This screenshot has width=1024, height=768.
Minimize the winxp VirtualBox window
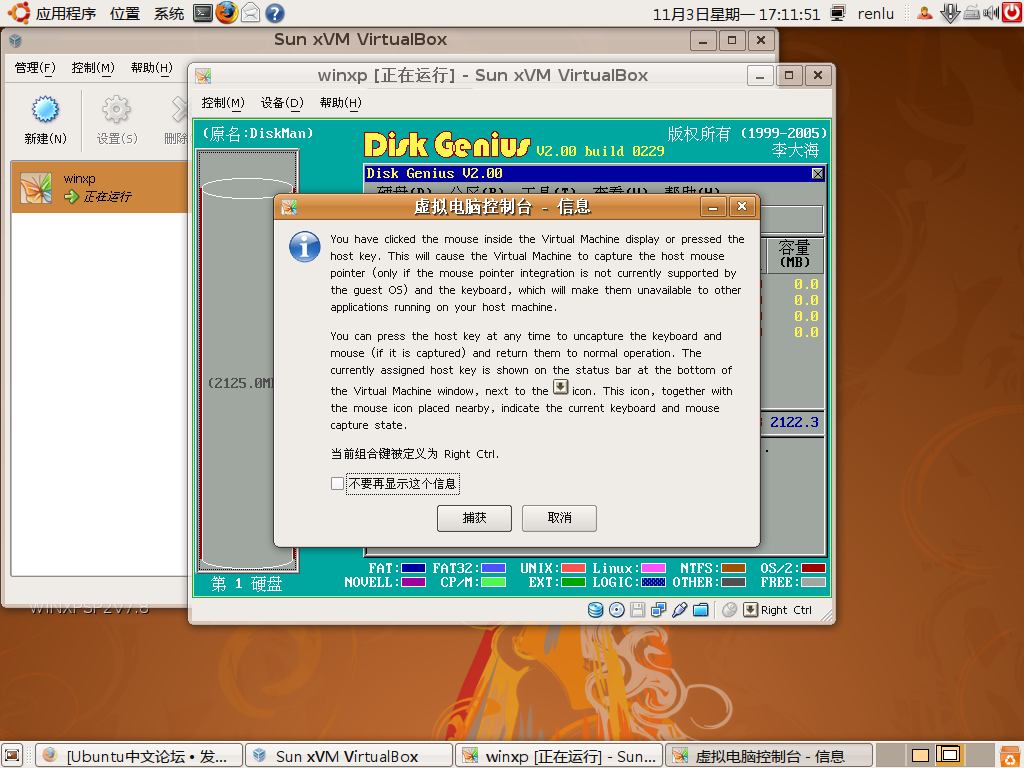(x=760, y=75)
